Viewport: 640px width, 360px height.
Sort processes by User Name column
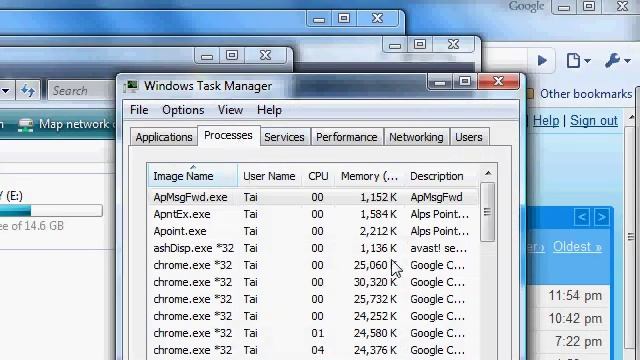[269, 176]
